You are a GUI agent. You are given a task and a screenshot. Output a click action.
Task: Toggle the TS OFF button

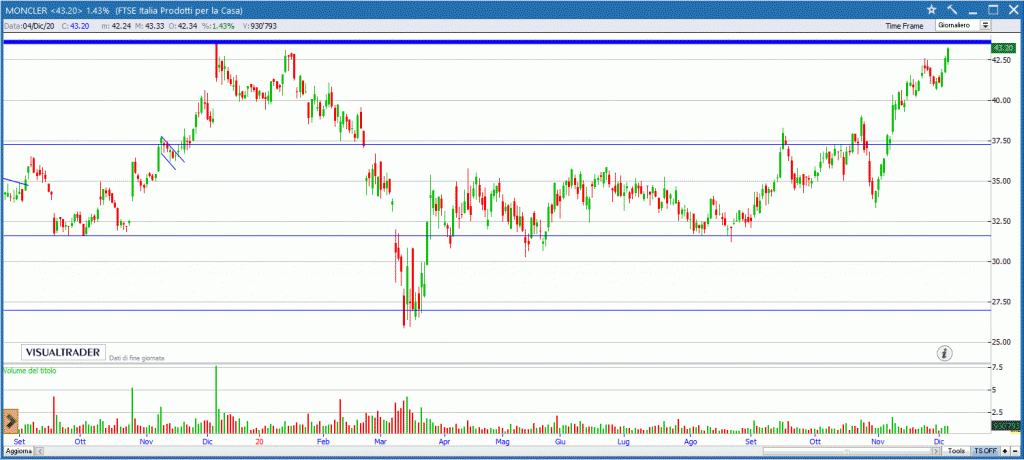(x=985, y=451)
